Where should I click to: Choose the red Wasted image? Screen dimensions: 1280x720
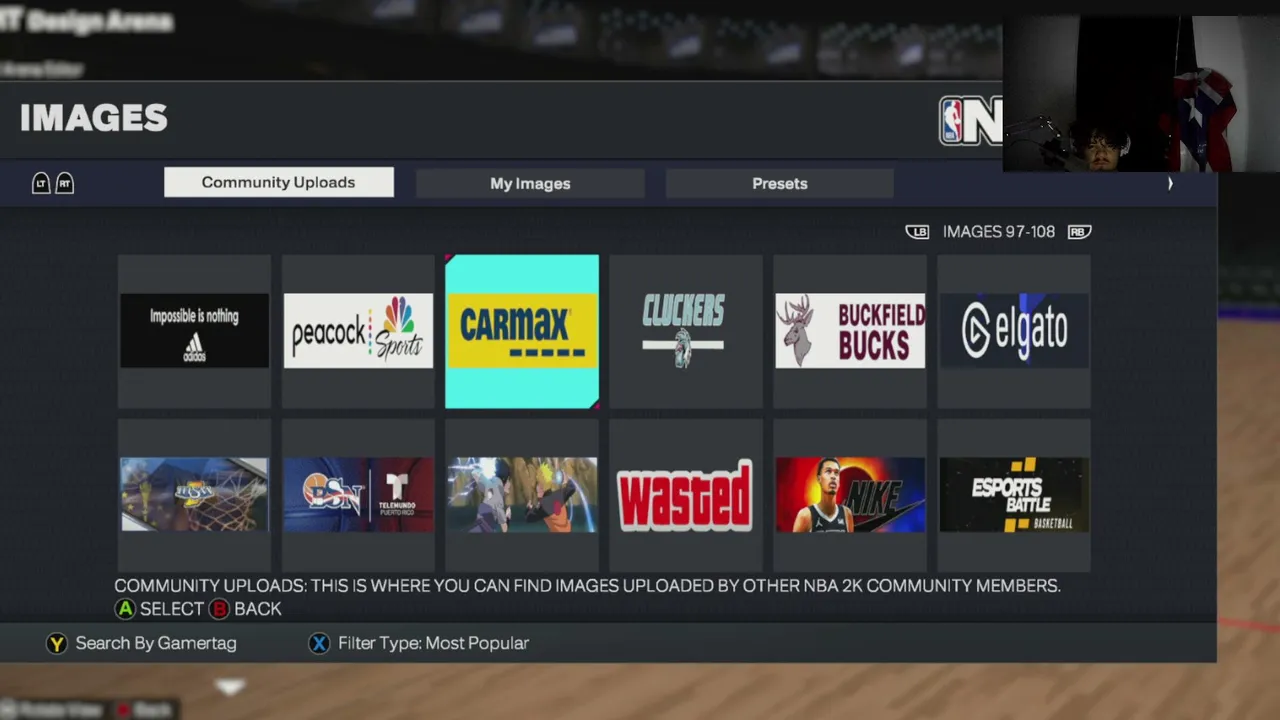[685, 495]
